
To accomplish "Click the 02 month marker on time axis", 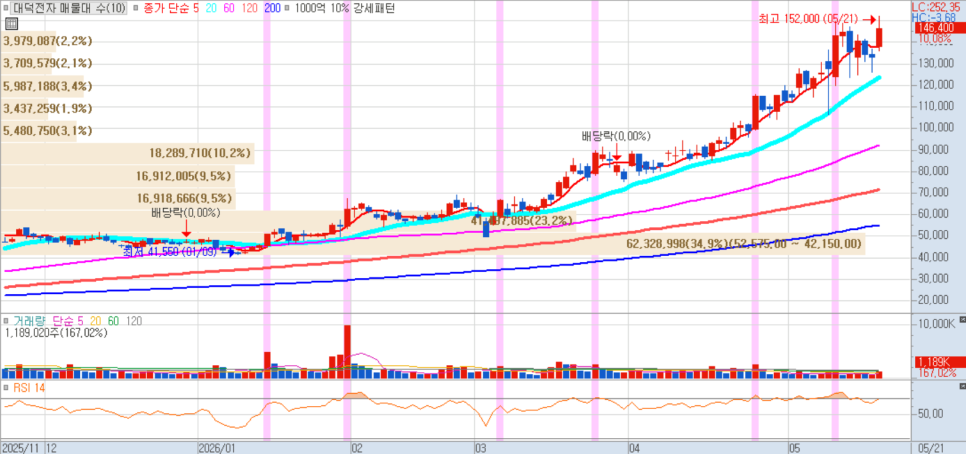I will pyautogui.click(x=357, y=447).
